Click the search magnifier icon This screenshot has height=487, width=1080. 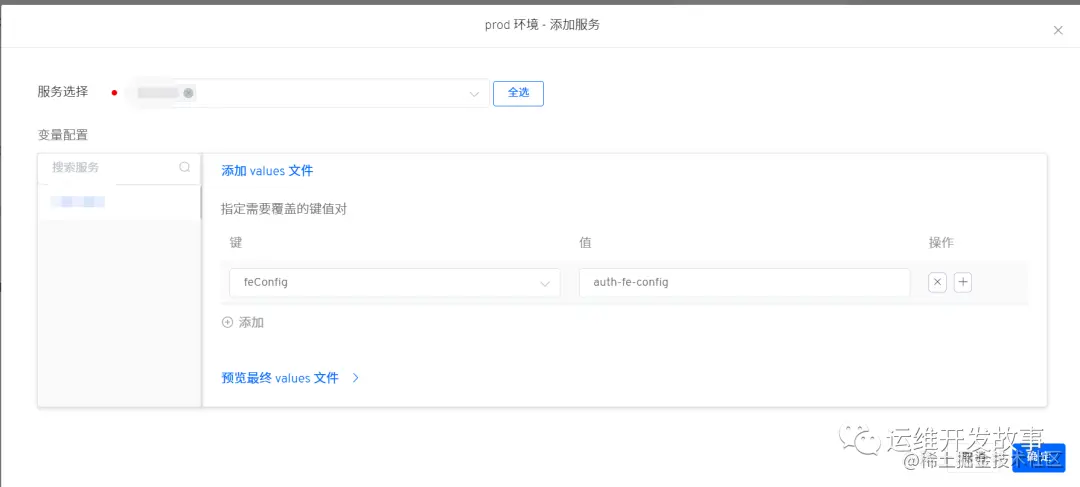[x=185, y=167]
